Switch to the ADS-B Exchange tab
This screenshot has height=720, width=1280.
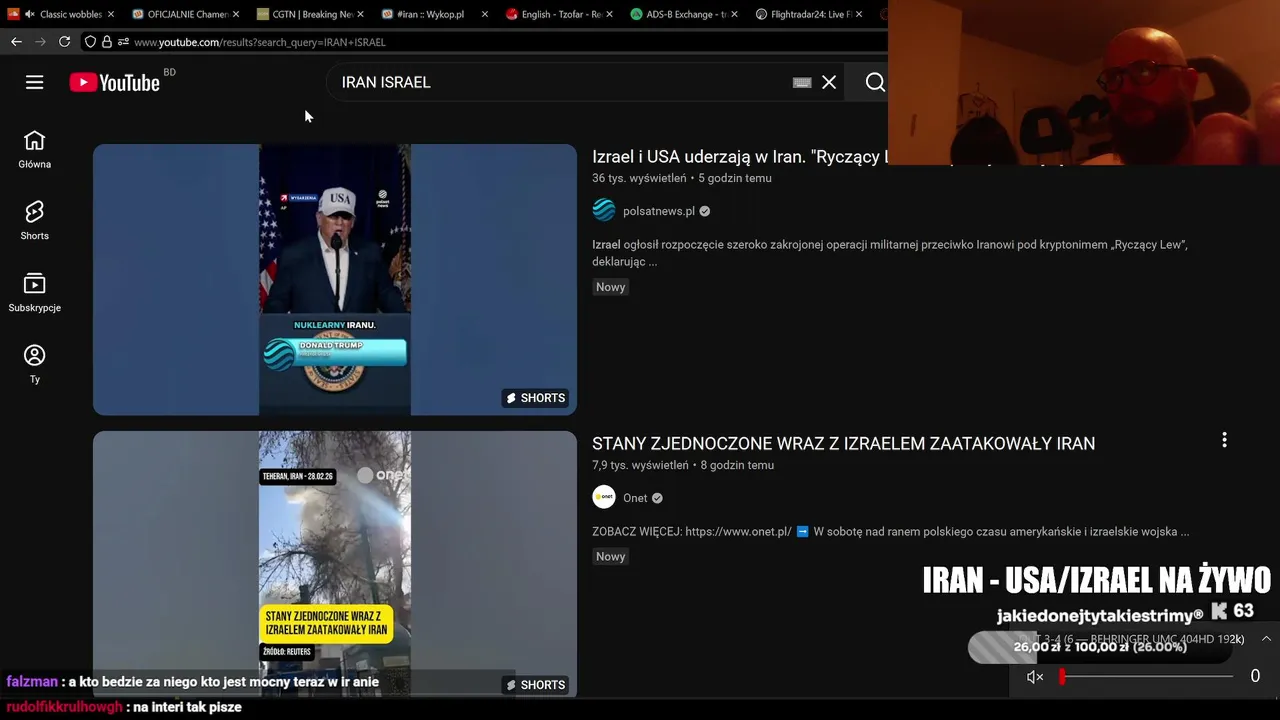(x=685, y=14)
